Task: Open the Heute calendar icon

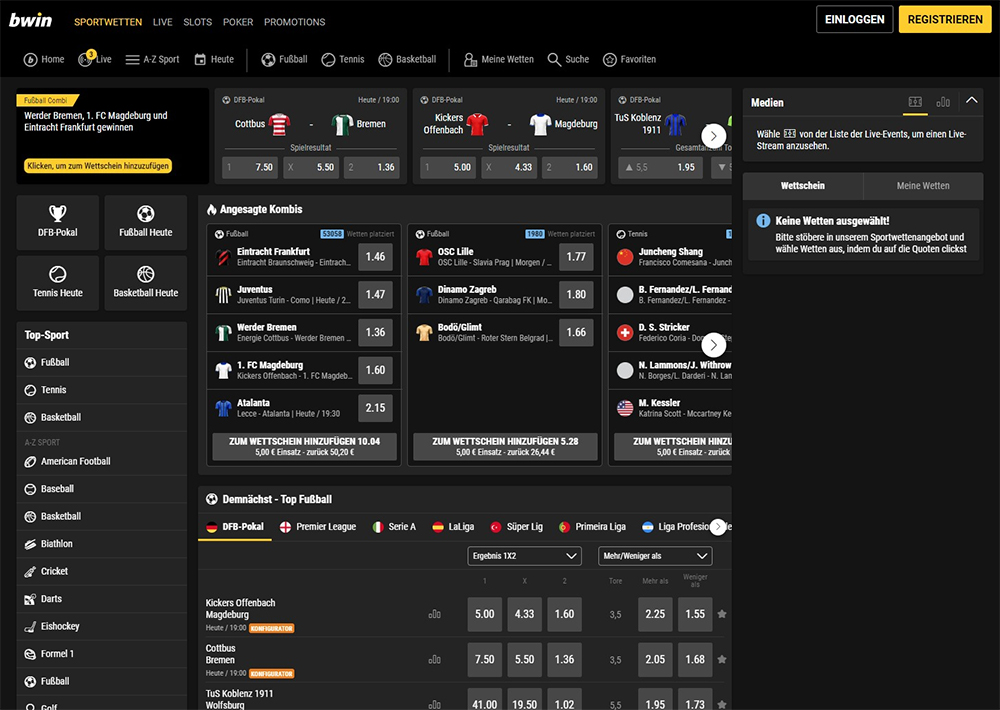Action: tap(200, 59)
